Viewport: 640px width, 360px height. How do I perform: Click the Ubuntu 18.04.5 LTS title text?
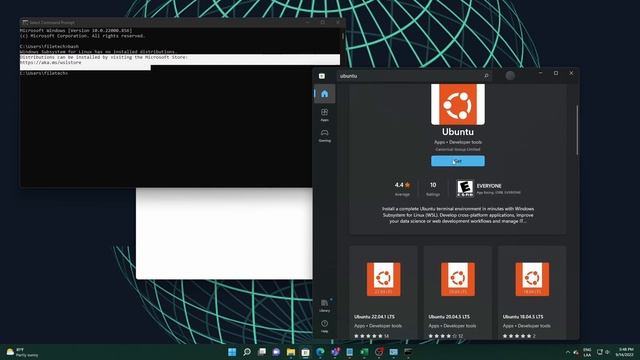click(523, 317)
